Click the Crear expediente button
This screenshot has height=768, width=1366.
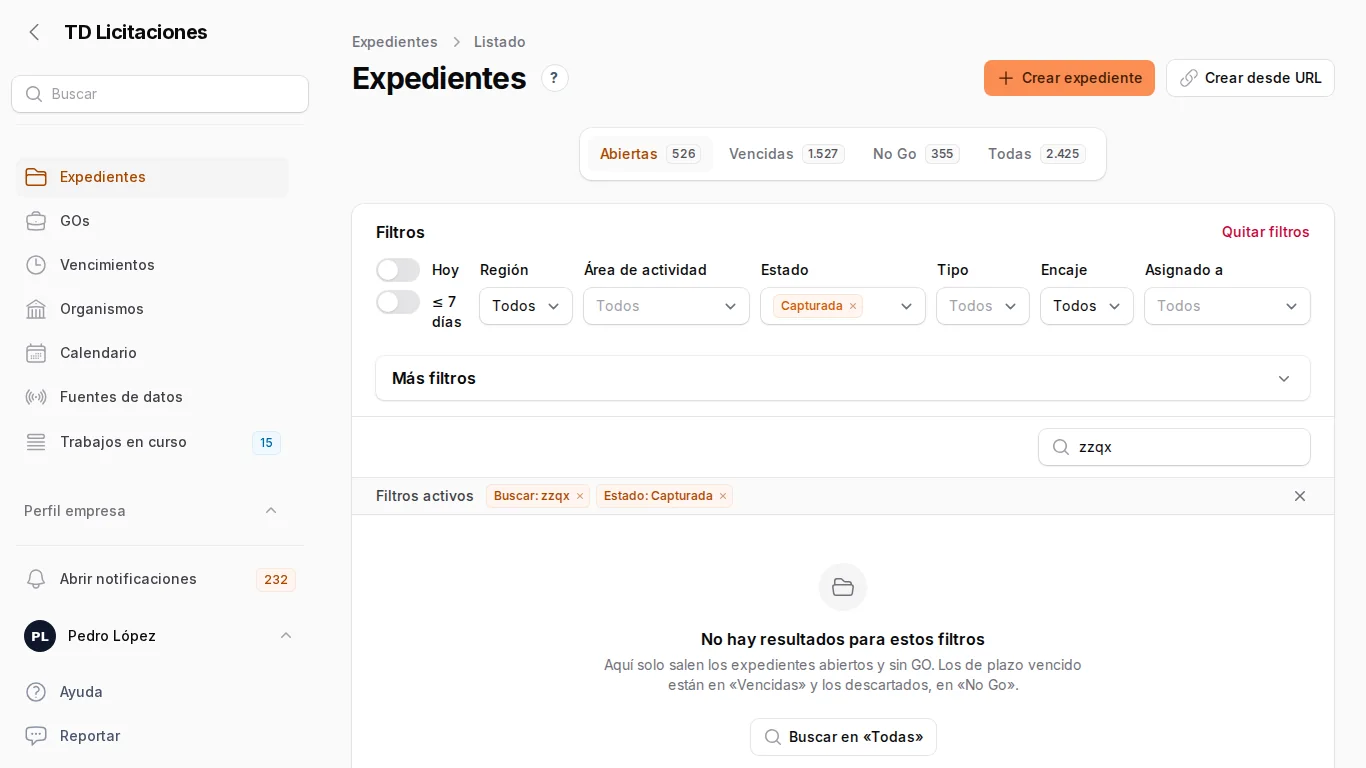(x=1069, y=78)
